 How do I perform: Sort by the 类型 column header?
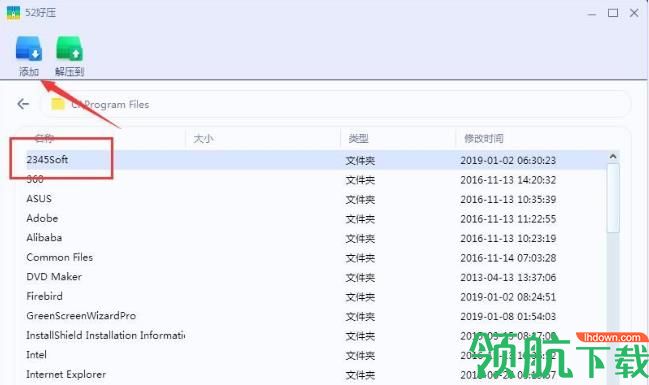(x=358, y=138)
